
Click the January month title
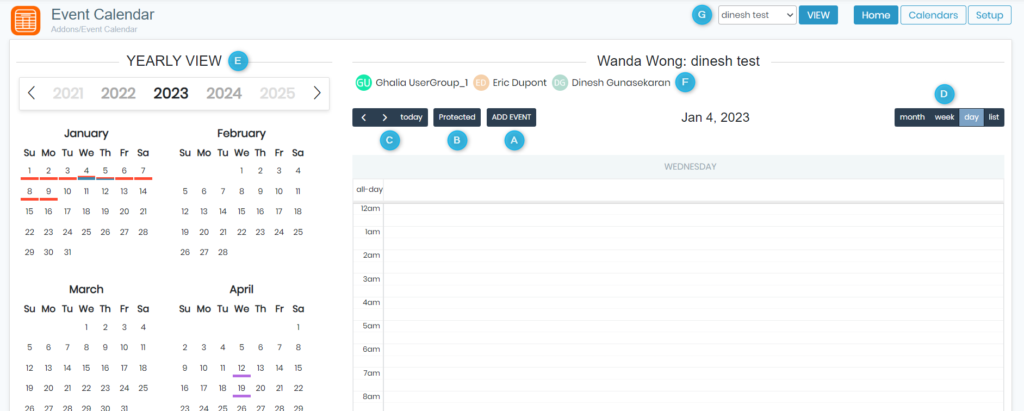pos(86,133)
